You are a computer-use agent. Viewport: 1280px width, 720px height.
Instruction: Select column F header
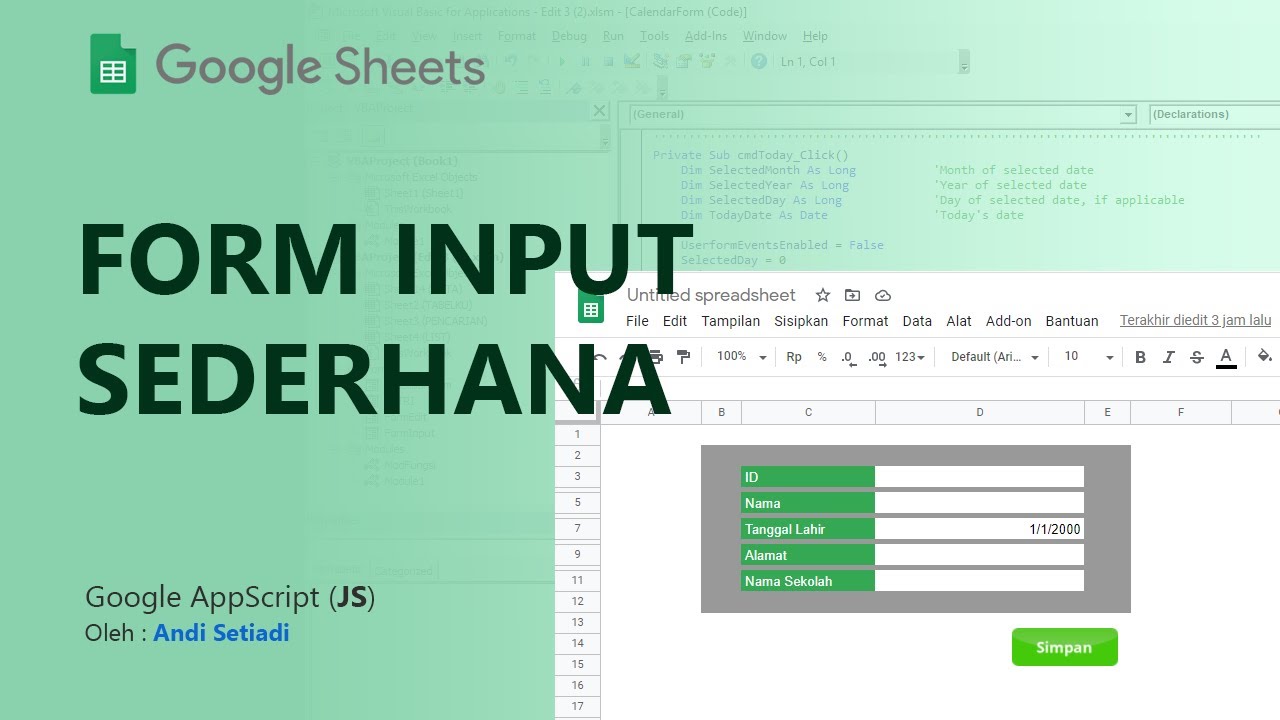pyautogui.click(x=1181, y=412)
